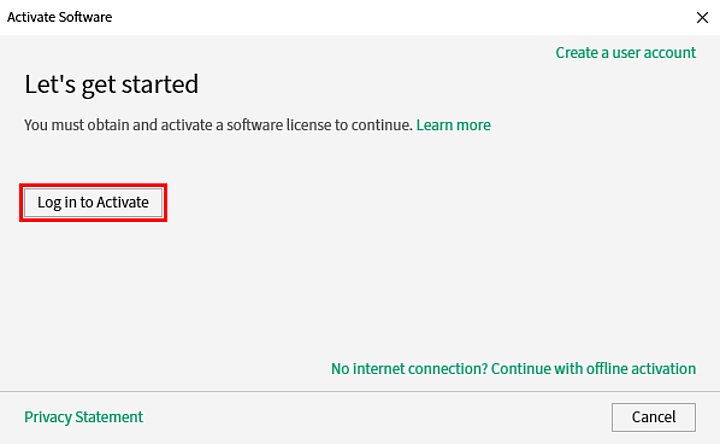Click the Activate Software title bar text
The image size is (720, 444).
60,17
